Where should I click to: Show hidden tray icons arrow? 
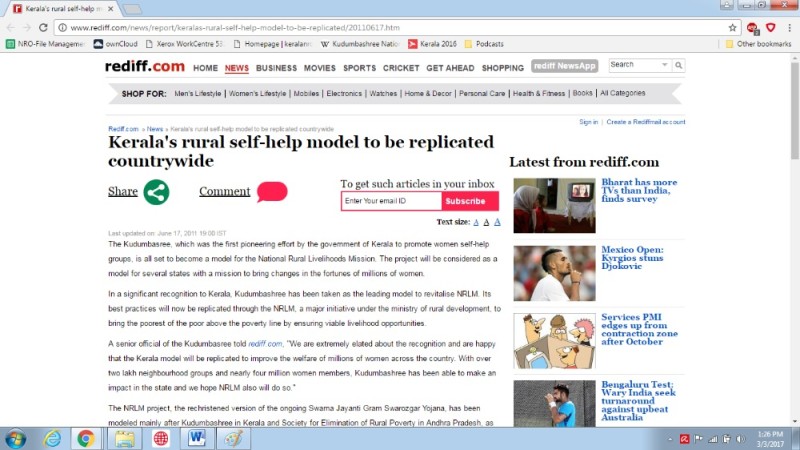[x=670, y=439]
